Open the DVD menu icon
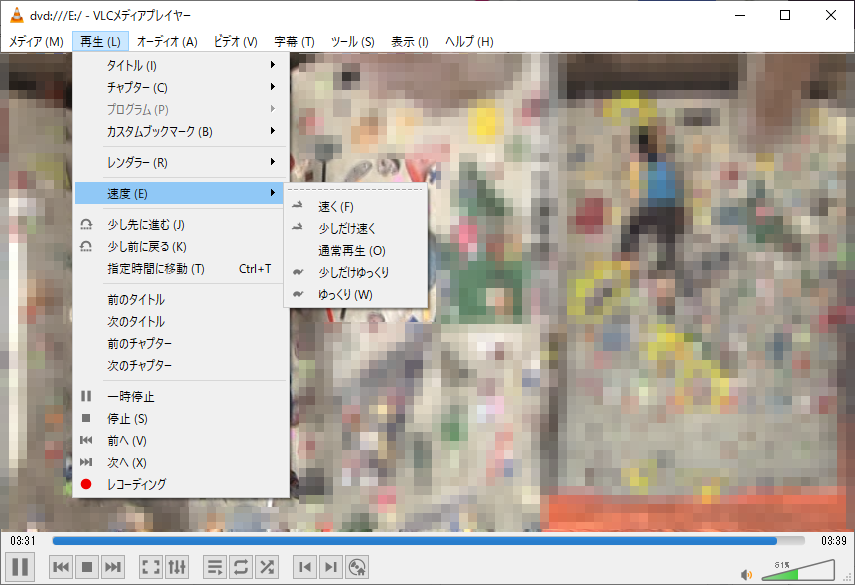Image resolution: width=855 pixels, height=585 pixels. [x=357, y=566]
